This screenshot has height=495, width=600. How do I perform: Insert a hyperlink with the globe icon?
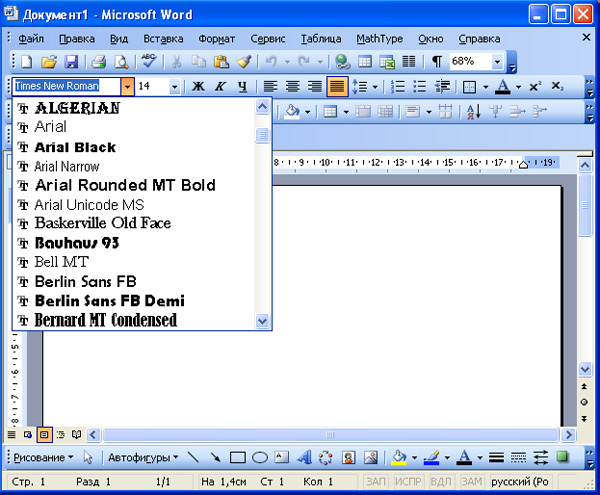[x=342, y=62]
